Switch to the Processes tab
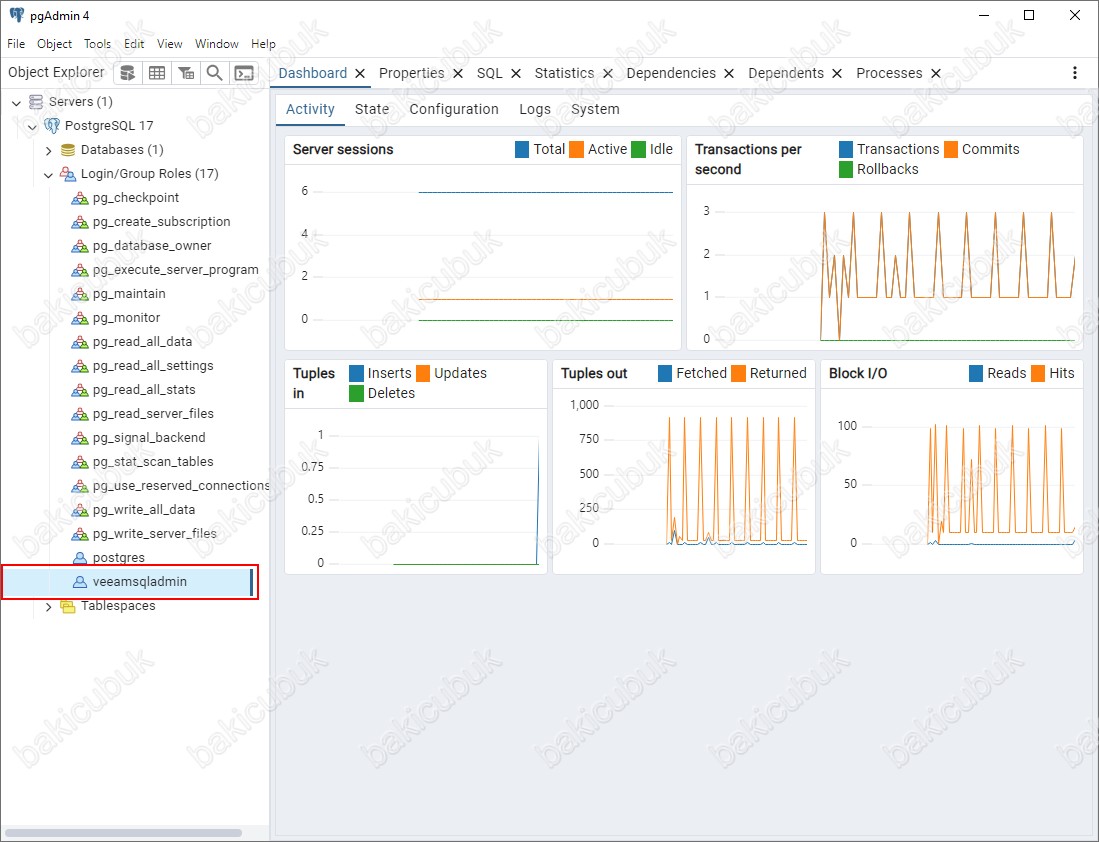Image resolution: width=1099 pixels, height=842 pixels. coord(889,73)
